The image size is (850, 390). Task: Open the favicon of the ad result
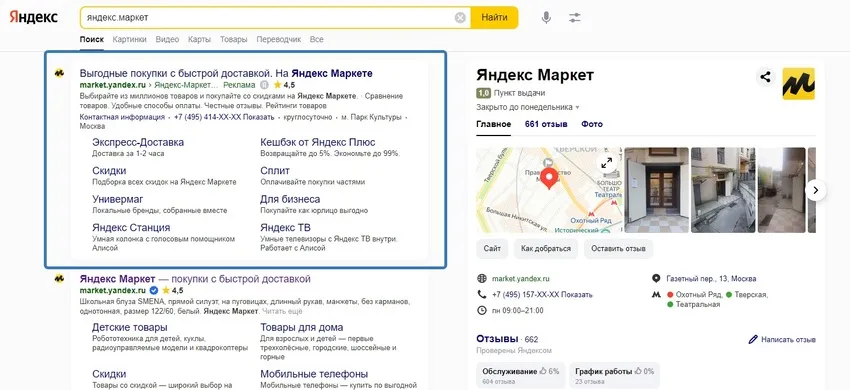pos(59,73)
